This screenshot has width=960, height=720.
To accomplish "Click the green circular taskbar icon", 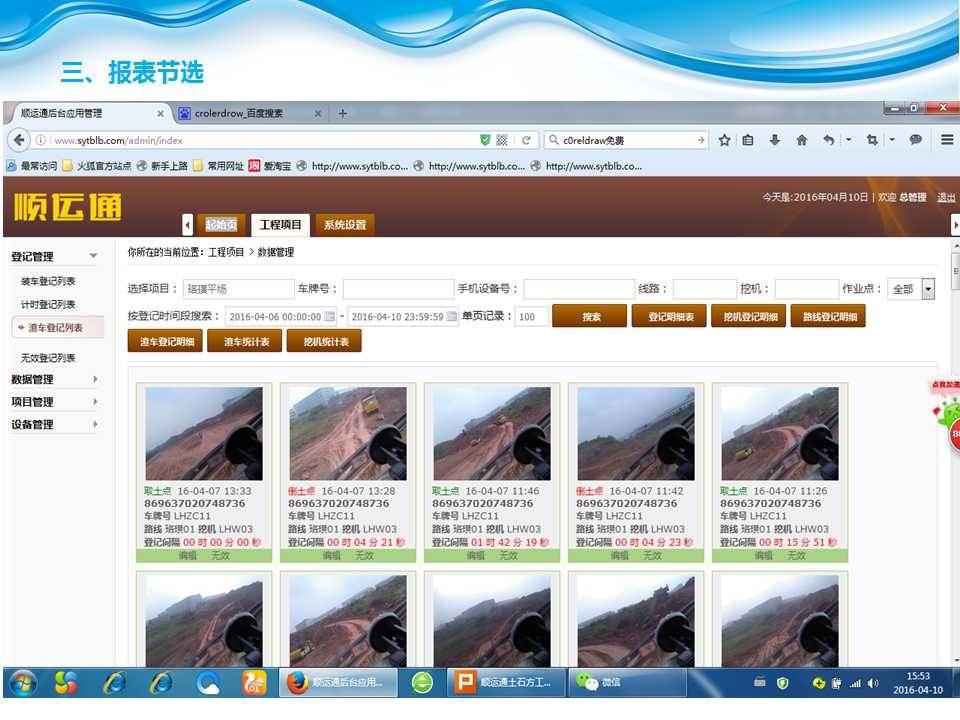I will [422, 683].
